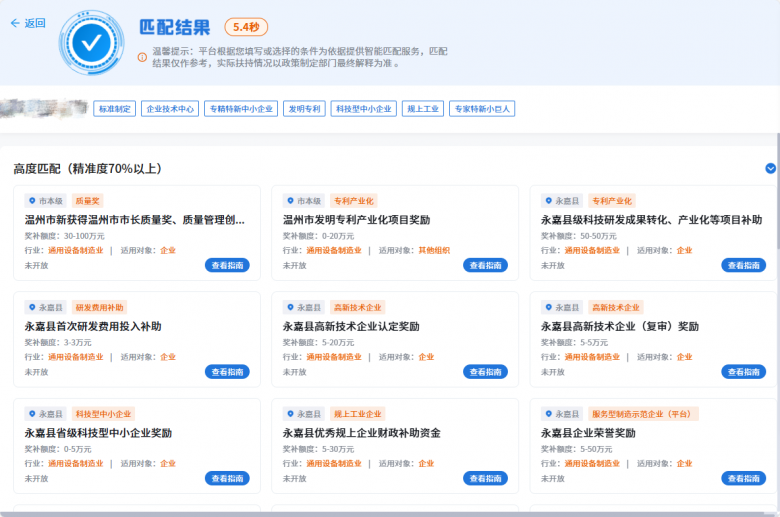Open 查看指南 for 永嘉县优秀规上企业财政补助资金

click(485, 478)
